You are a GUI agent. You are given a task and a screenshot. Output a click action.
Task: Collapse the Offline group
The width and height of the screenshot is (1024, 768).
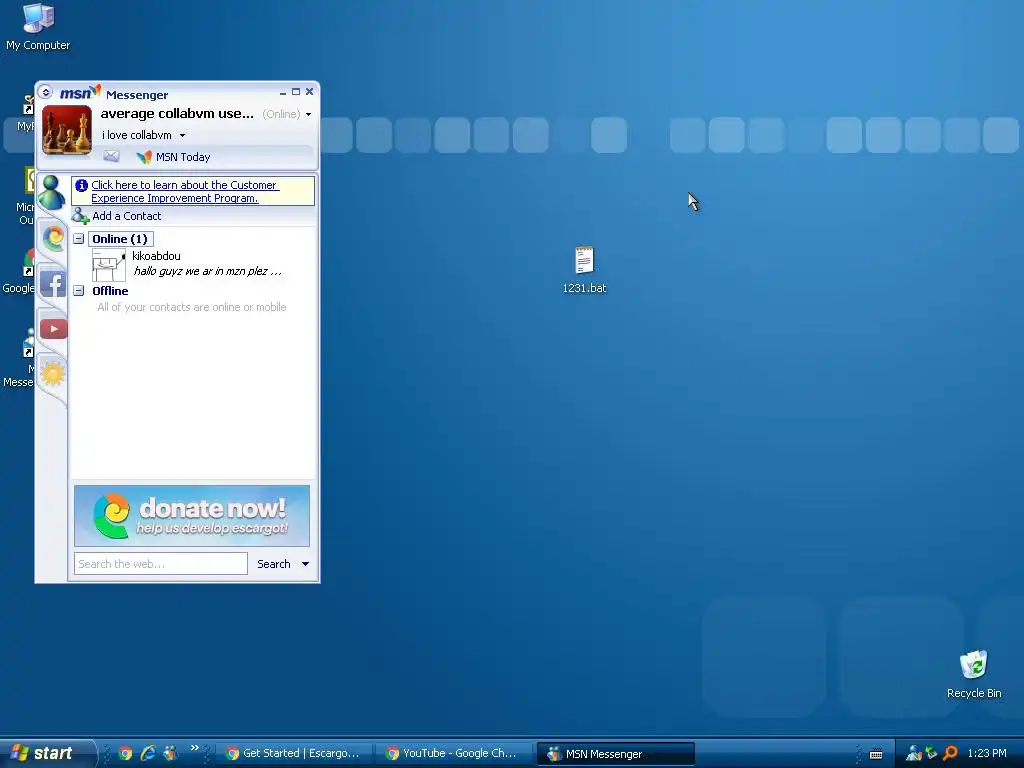(x=78, y=291)
